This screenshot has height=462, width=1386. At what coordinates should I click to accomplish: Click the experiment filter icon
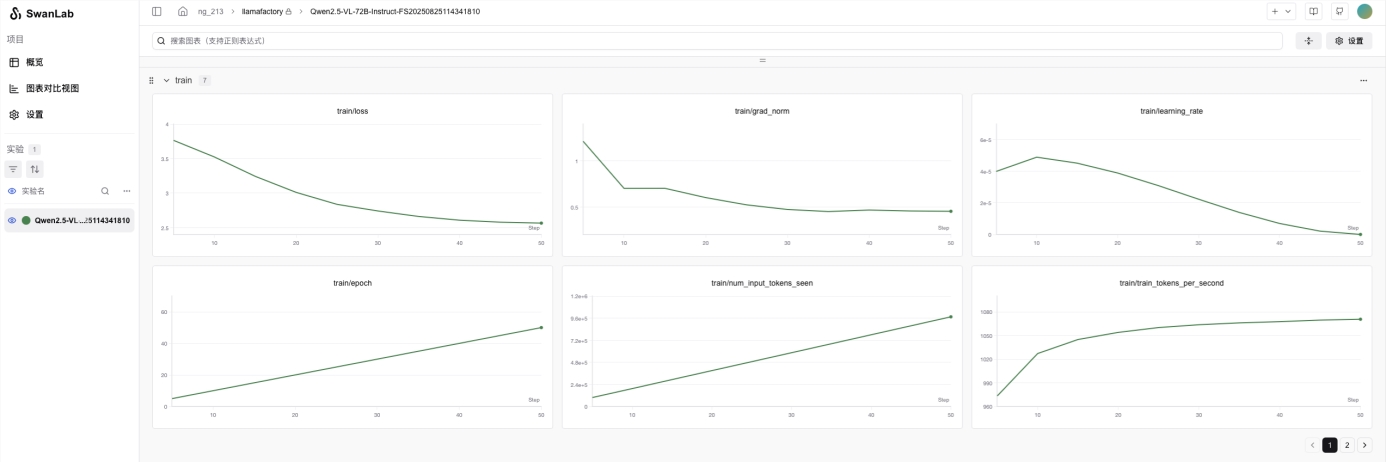14,169
